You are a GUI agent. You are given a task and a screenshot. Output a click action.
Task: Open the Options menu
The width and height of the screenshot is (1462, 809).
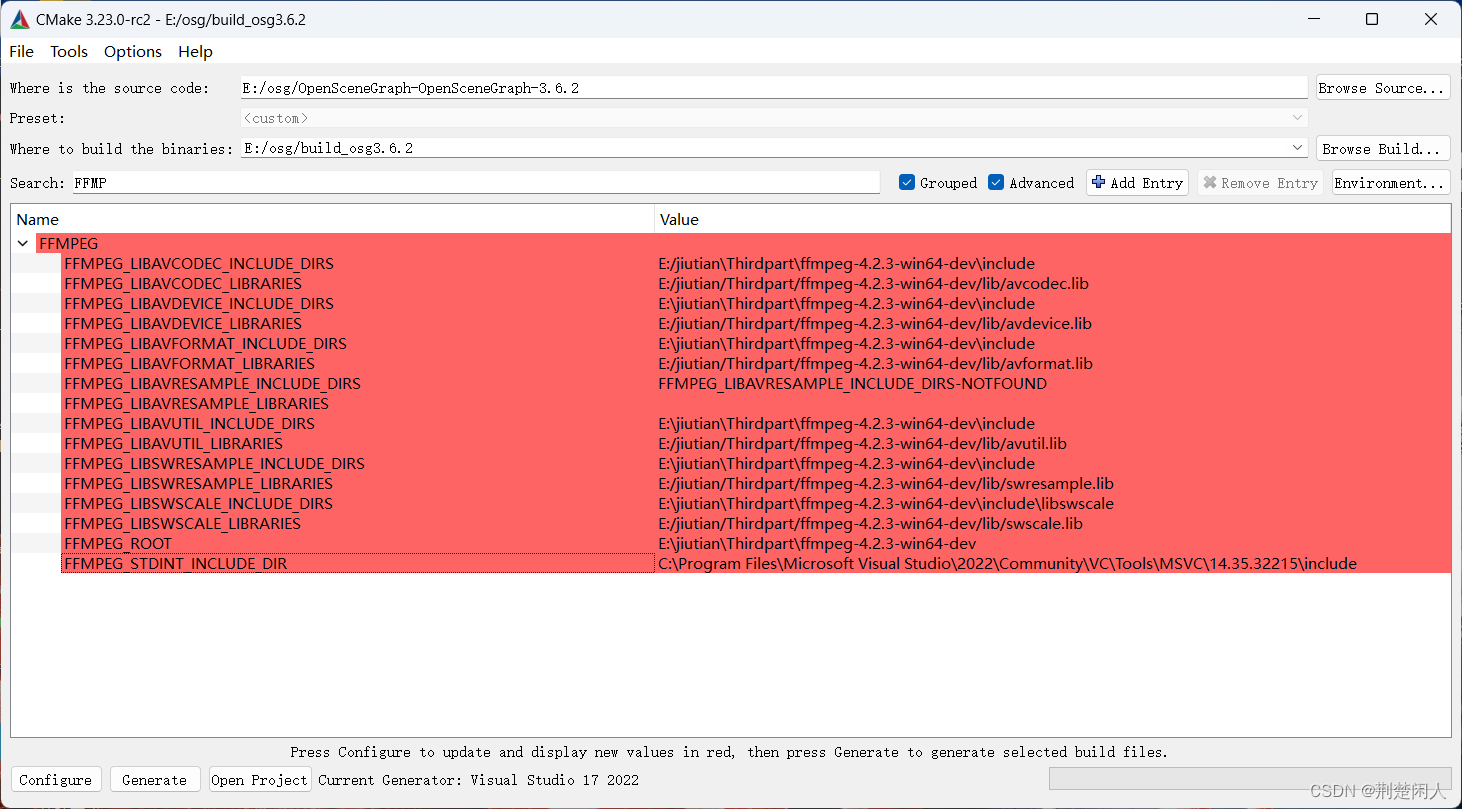click(x=132, y=51)
